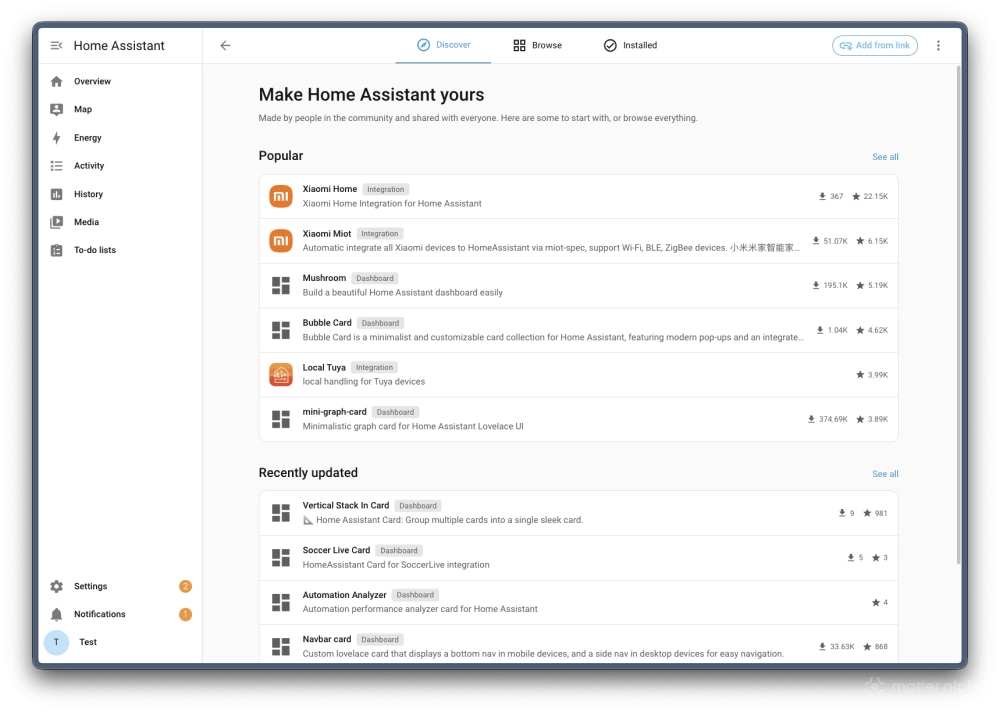Click the 374.69K download count
This screenshot has width=1000, height=712.
pyautogui.click(x=827, y=419)
